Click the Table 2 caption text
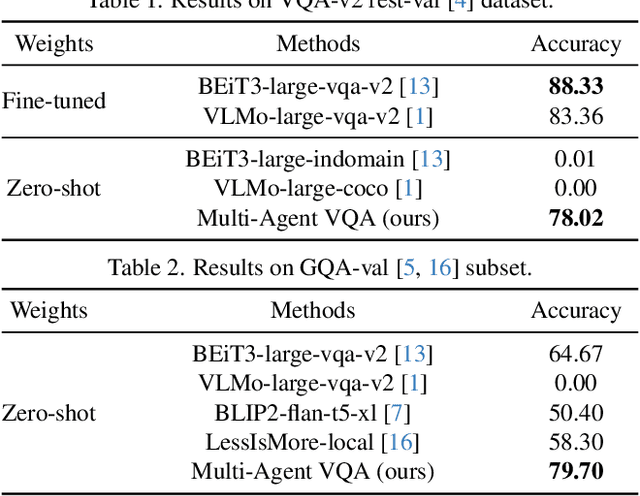The image size is (640, 496). tap(319, 269)
